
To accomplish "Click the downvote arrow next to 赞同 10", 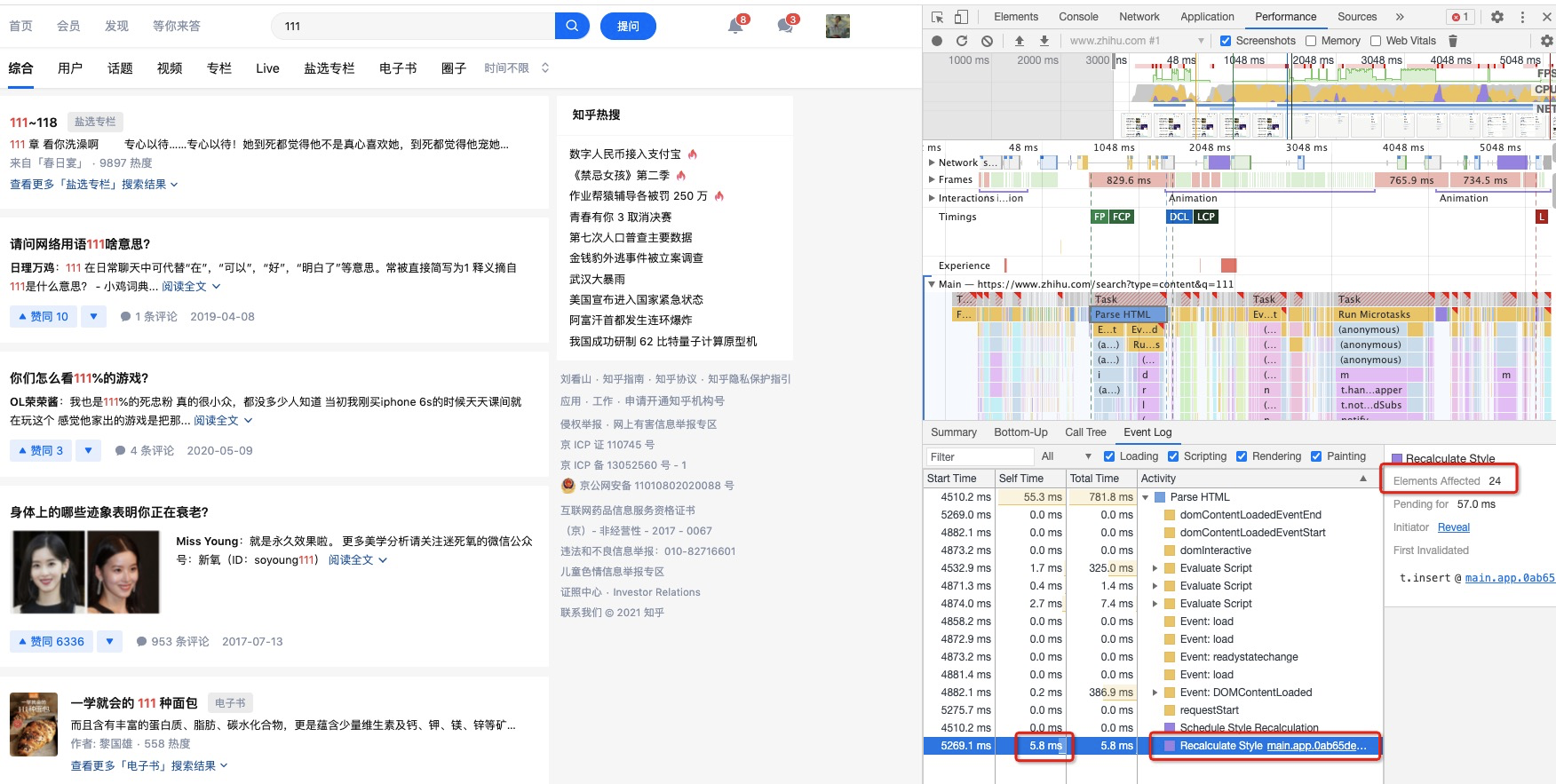I will tap(93, 316).
